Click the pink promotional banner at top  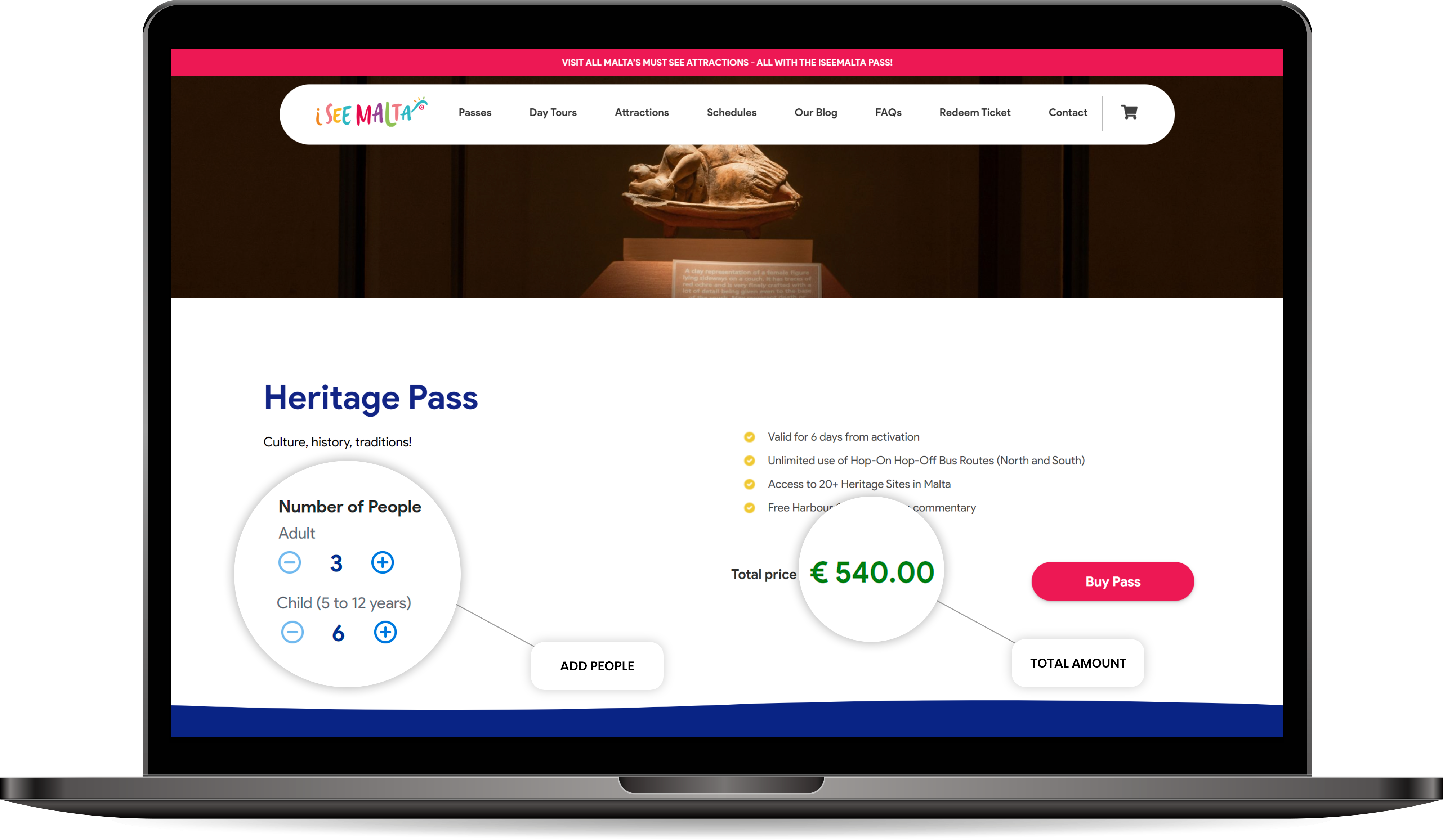pos(727,62)
